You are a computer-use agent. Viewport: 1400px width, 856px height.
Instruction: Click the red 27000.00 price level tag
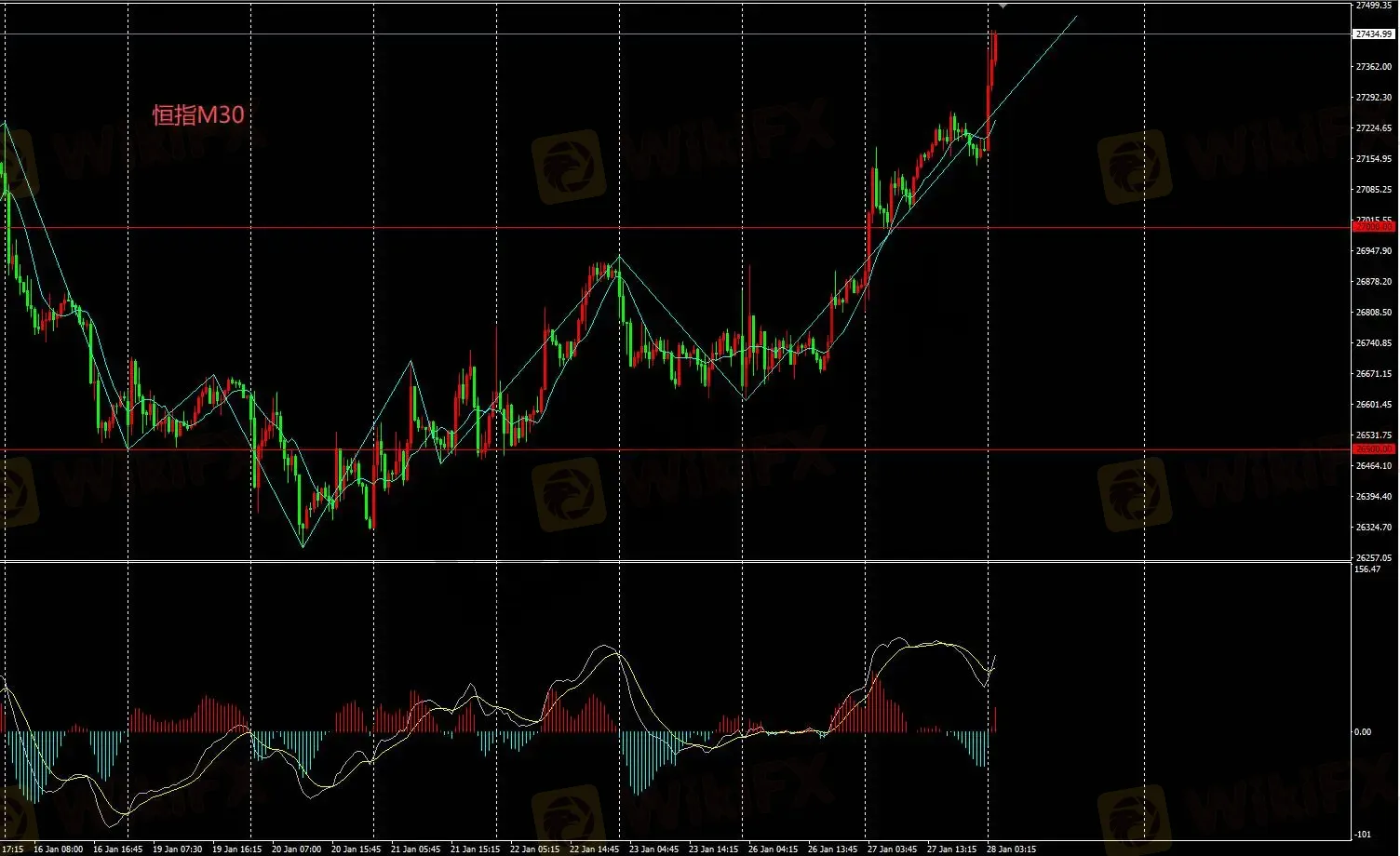(x=1373, y=227)
